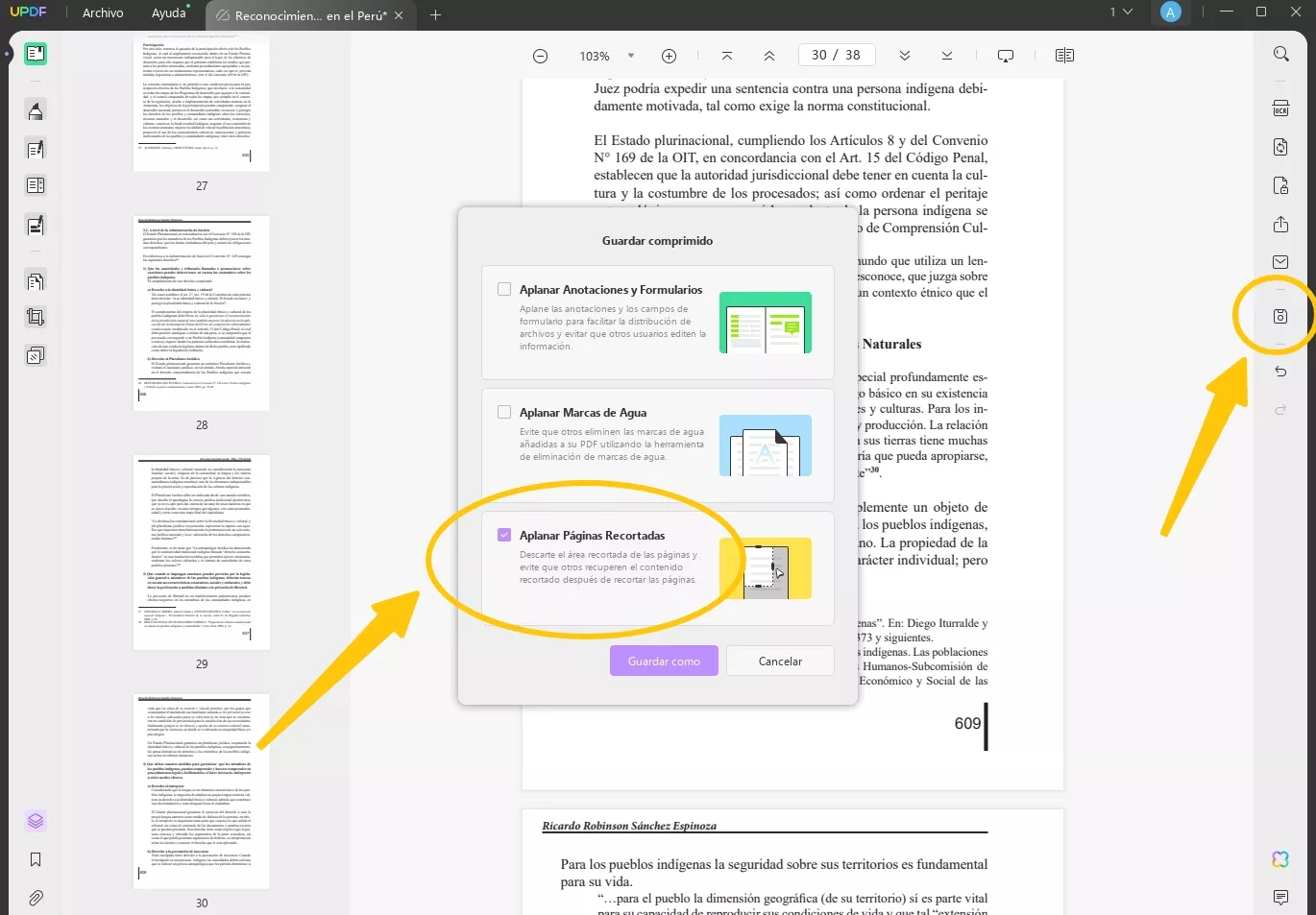Open the Batch/stack tool icon
This screenshot has height=915, width=1316.
pyautogui.click(x=36, y=355)
